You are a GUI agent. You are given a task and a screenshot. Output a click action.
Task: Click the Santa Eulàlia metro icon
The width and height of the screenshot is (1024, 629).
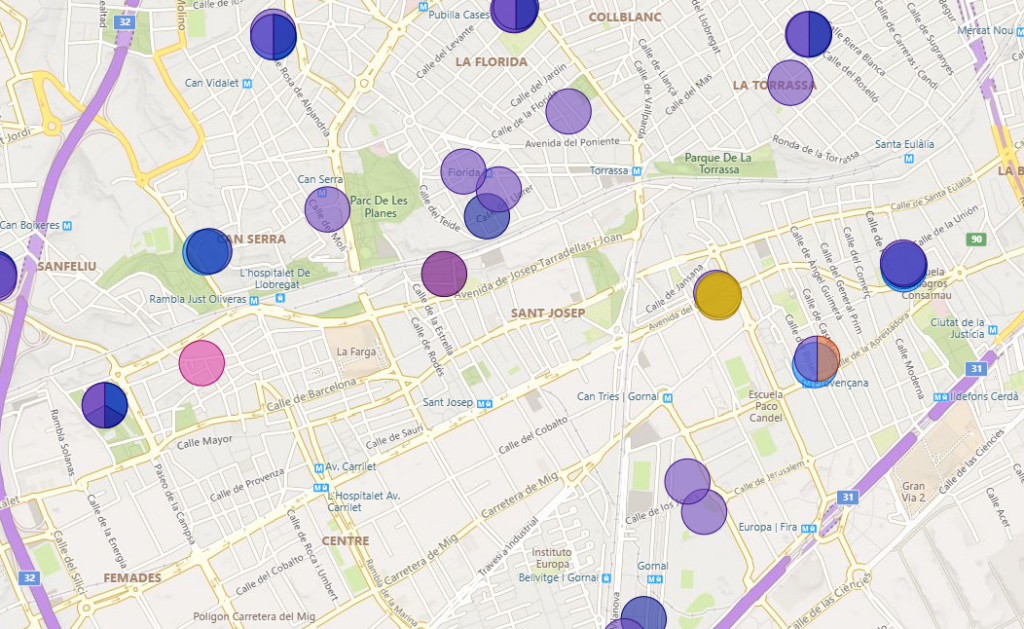(x=908, y=158)
